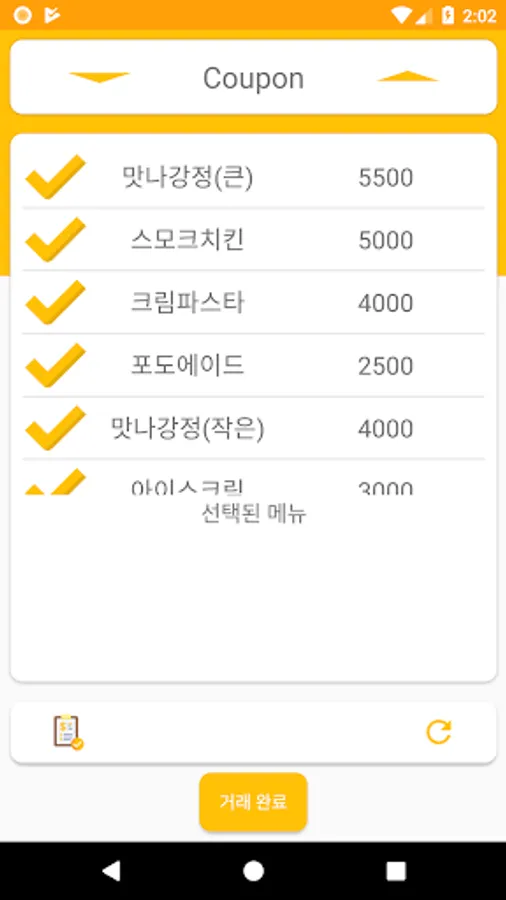Image resolution: width=506 pixels, height=900 pixels.
Task: Tap the down arrow beside Coupon
Action: pyautogui.click(x=99, y=77)
